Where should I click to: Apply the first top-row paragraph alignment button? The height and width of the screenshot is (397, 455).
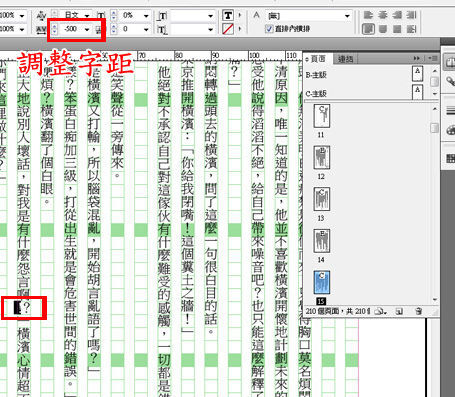pos(368,15)
